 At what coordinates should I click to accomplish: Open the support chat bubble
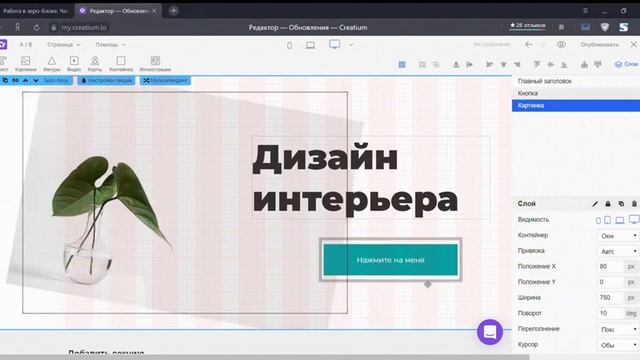[490, 332]
